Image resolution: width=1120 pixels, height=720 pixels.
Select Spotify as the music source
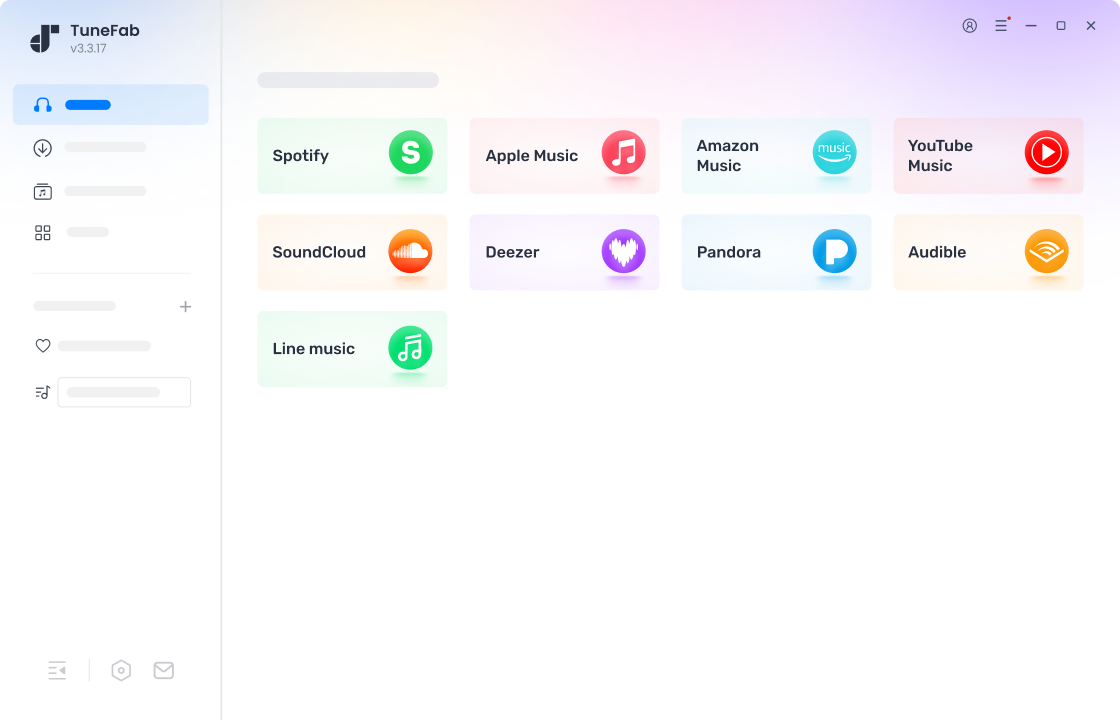352,156
